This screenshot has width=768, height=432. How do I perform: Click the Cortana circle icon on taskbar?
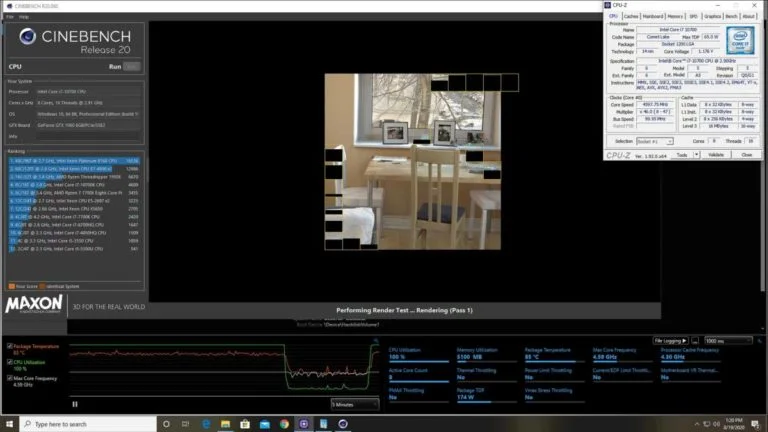pyautogui.click(x=166, y=424)
